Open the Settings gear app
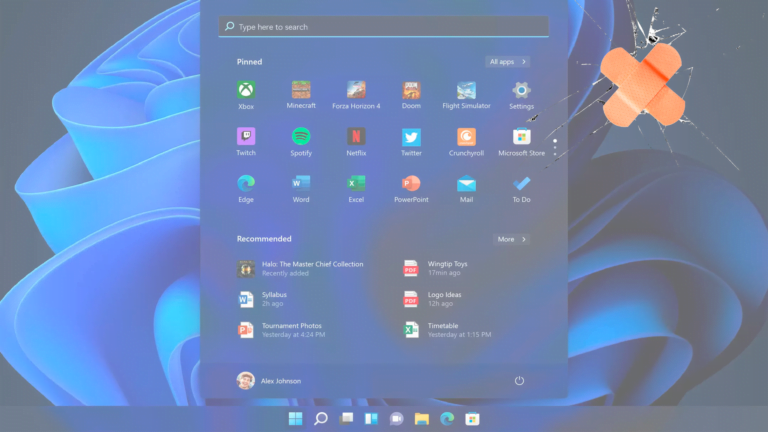 pos(521,95)
